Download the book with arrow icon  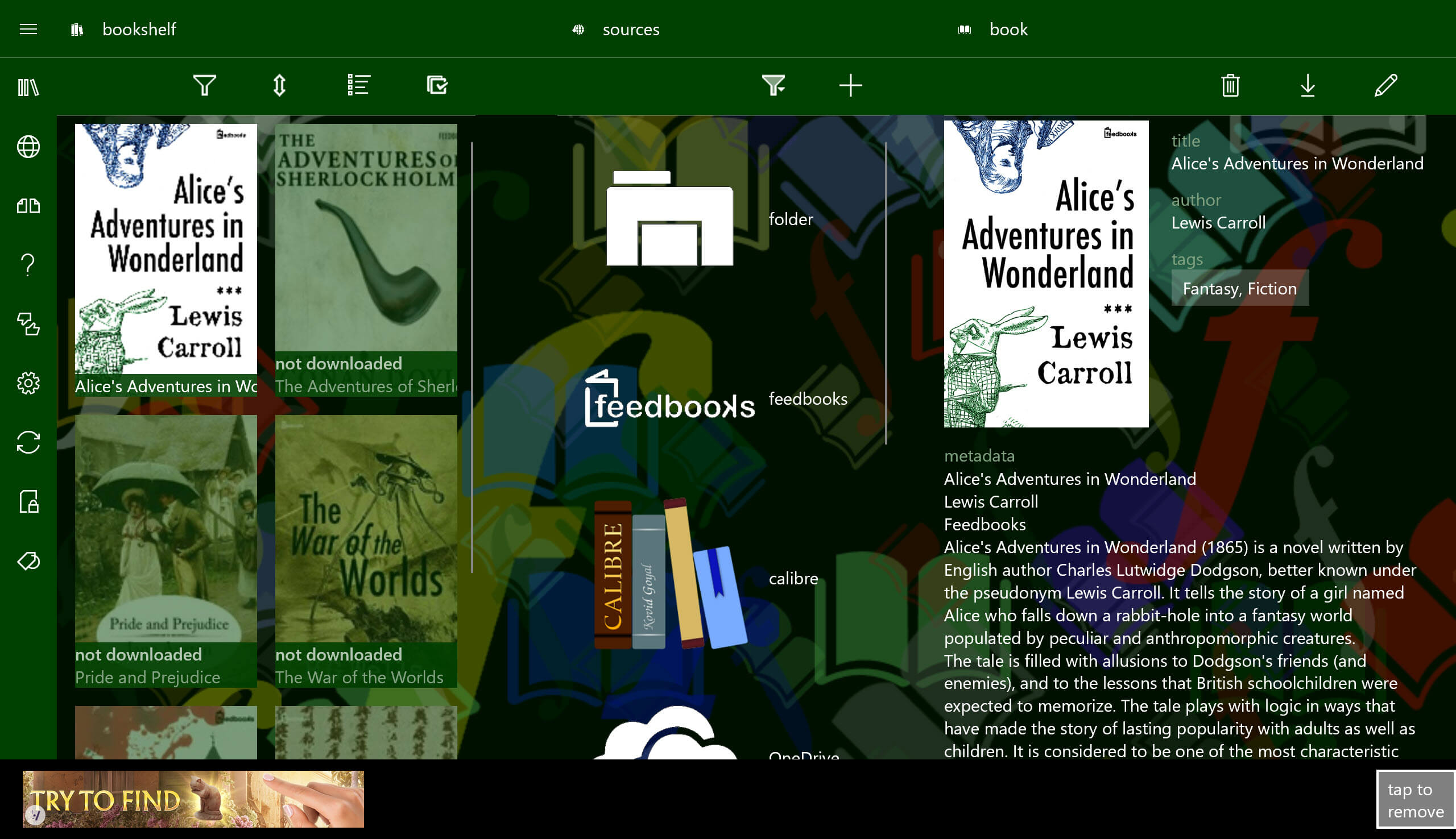[1308, 85]
